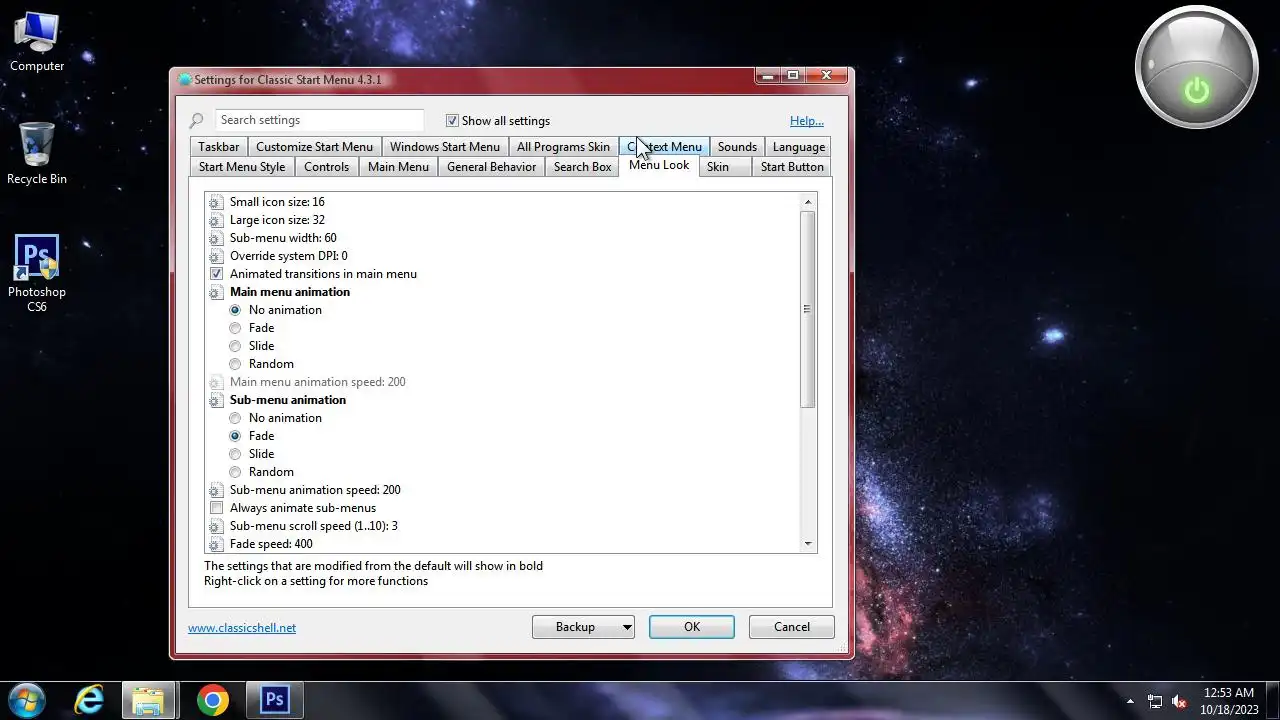Click the Cancel button
1280x720 pixels.
pyautogui.click(x=792, y=627)
